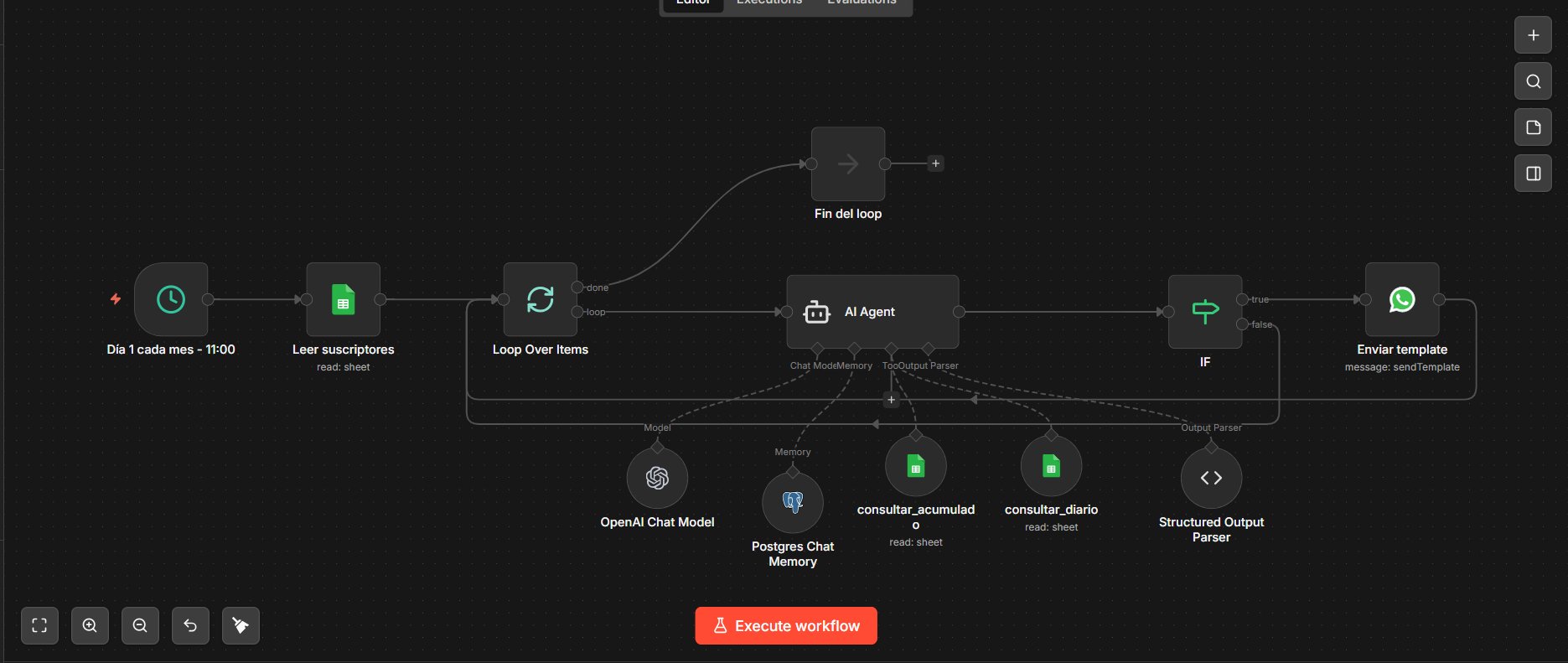The image size is (1568, 663).
Task: Click the "Leer suscriptores" node label
Action: click(x=343, y=350)
